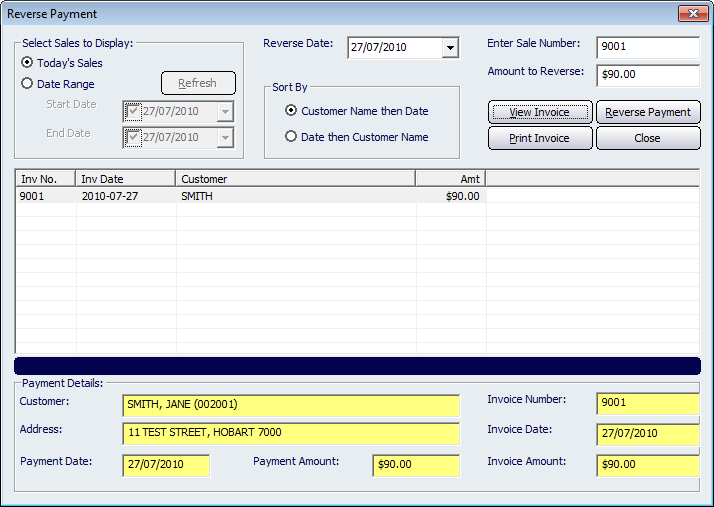This screenshot has width=714, height=507.
Task: Click the 2010-07-27 invoice date cell
Action: click(x=110, y=196)
